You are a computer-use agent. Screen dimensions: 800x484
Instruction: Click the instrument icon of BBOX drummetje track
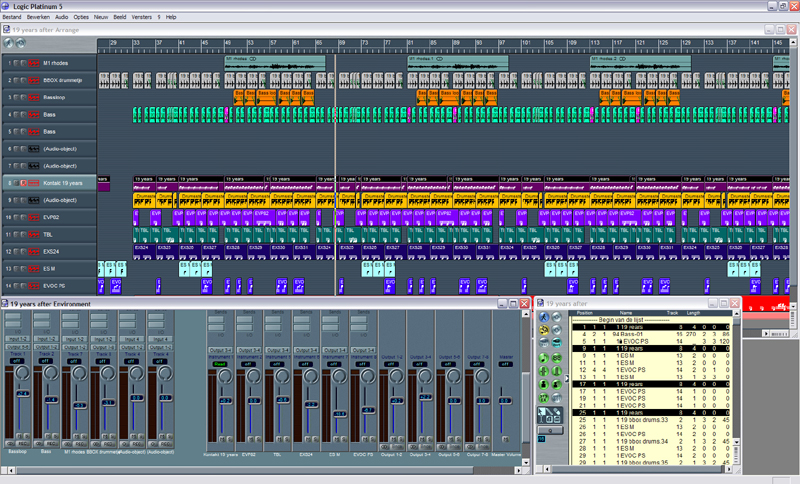34,80
